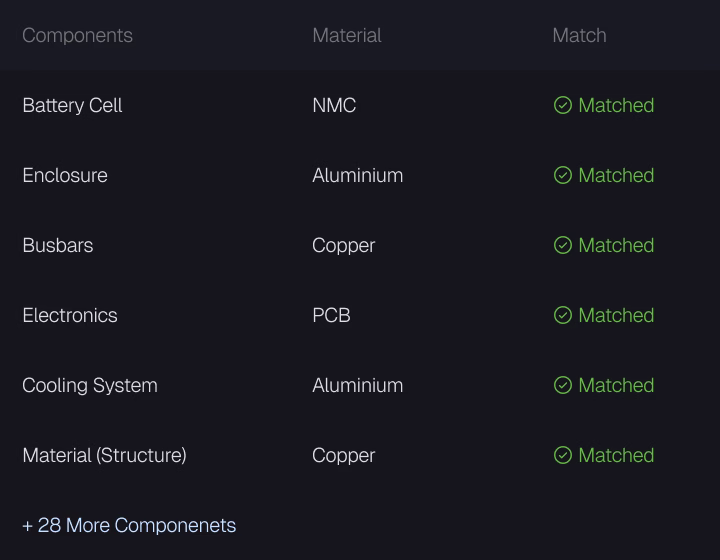
Task: Click the Material (Structure) checkmark icon
Action: pyautogui.click(x=562, y=455)
